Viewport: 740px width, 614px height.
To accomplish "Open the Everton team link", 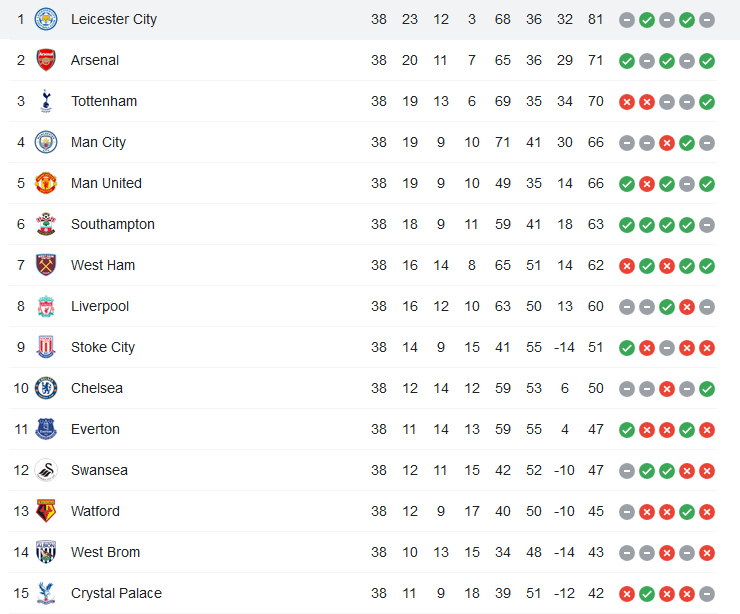I will [x=95, y=429].
